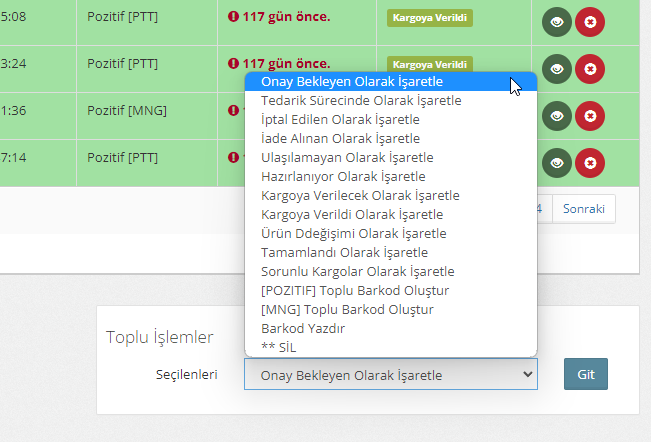Screen dimensions: 651x442
Task: Choose 'Onay Bekleyen Olarak İşaretle' highlighted option
Action: pos(351,81)
